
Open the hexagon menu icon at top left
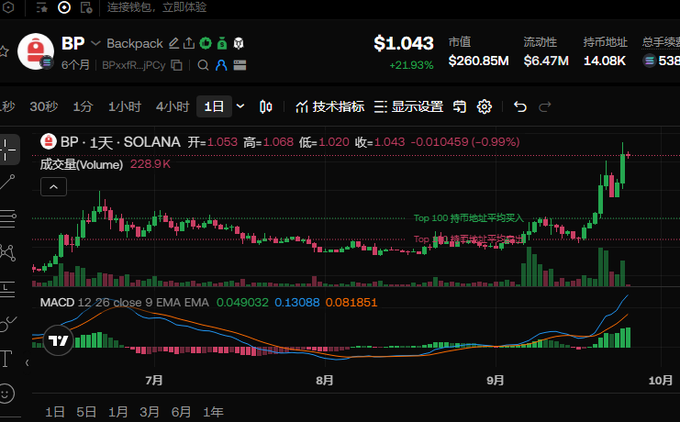click(x=8, y=7)
